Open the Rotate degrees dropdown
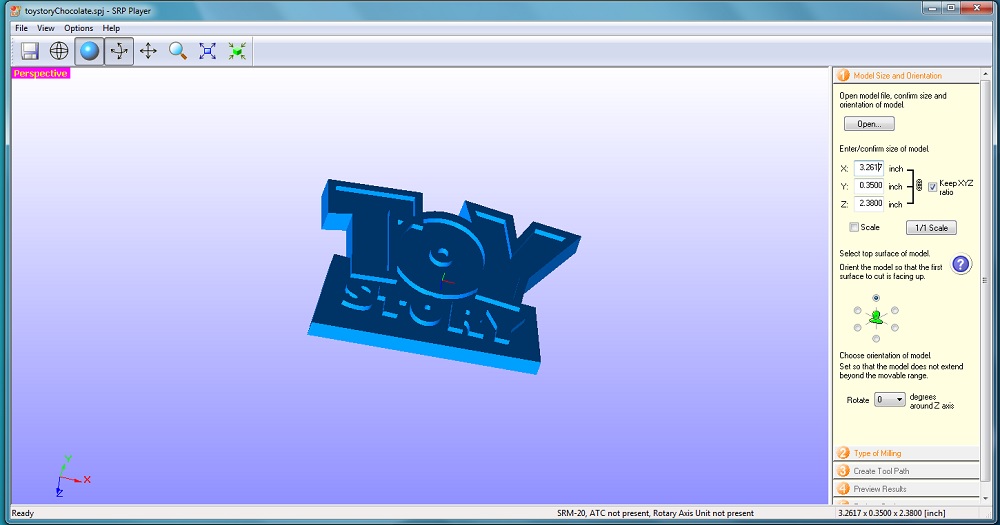Image resolution: width=1000 pixels, height=525 pixels. (x=889, y=400)
